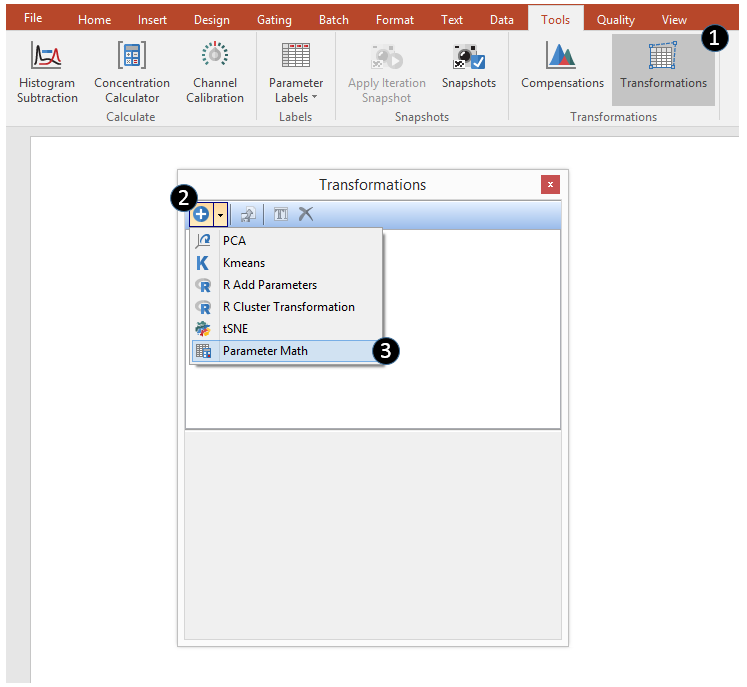This screenshot has width=747, height=687.
Task: Click the rename text icon in Transformations toolbar
Action: tap(281, 214)
